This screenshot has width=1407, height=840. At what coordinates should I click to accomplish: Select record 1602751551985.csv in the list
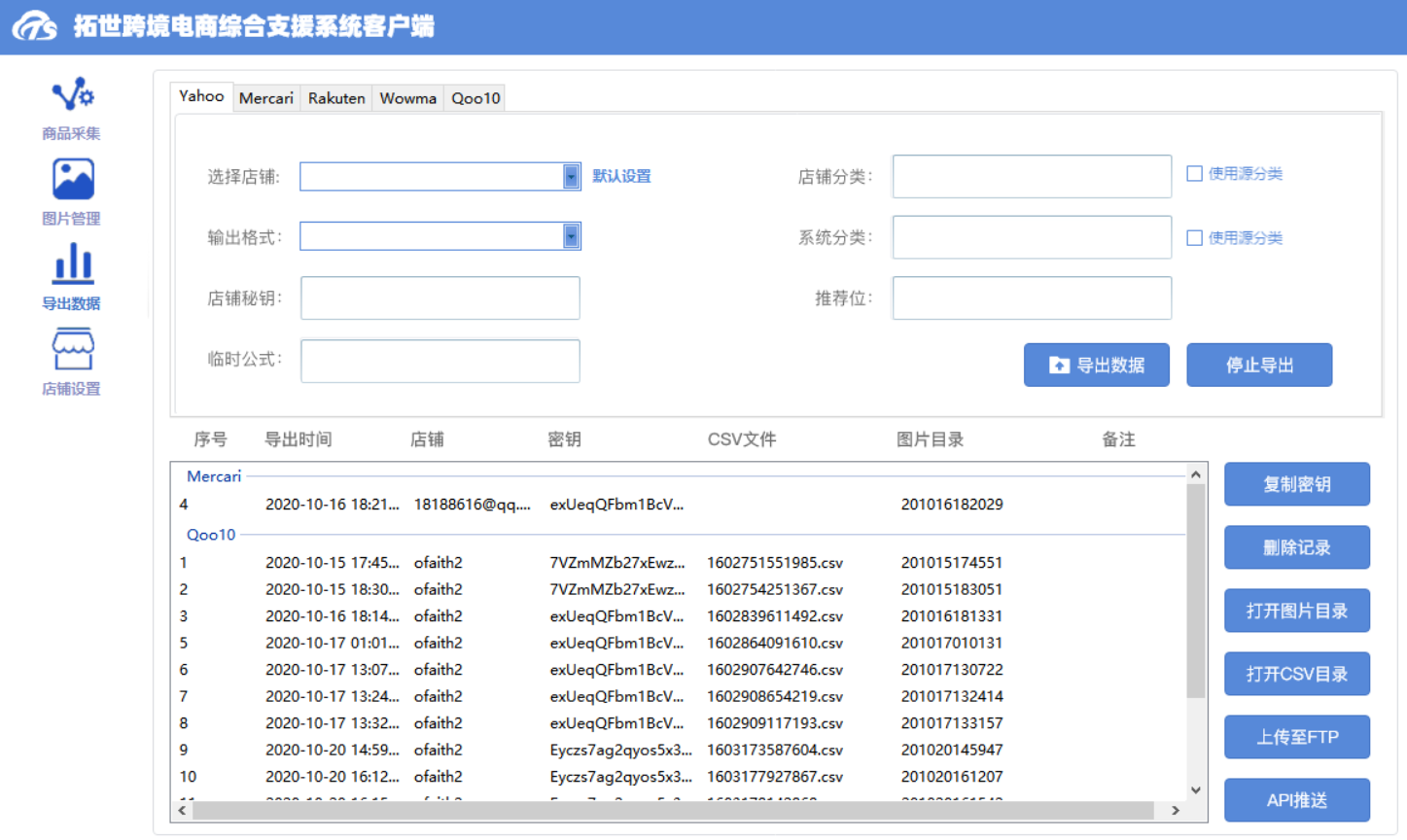774,563
